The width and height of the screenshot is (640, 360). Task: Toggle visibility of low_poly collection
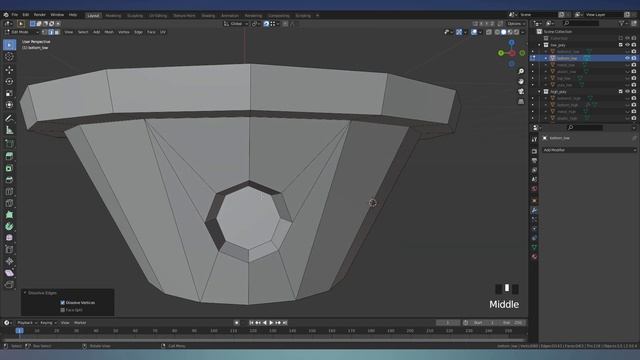(627, 45)
